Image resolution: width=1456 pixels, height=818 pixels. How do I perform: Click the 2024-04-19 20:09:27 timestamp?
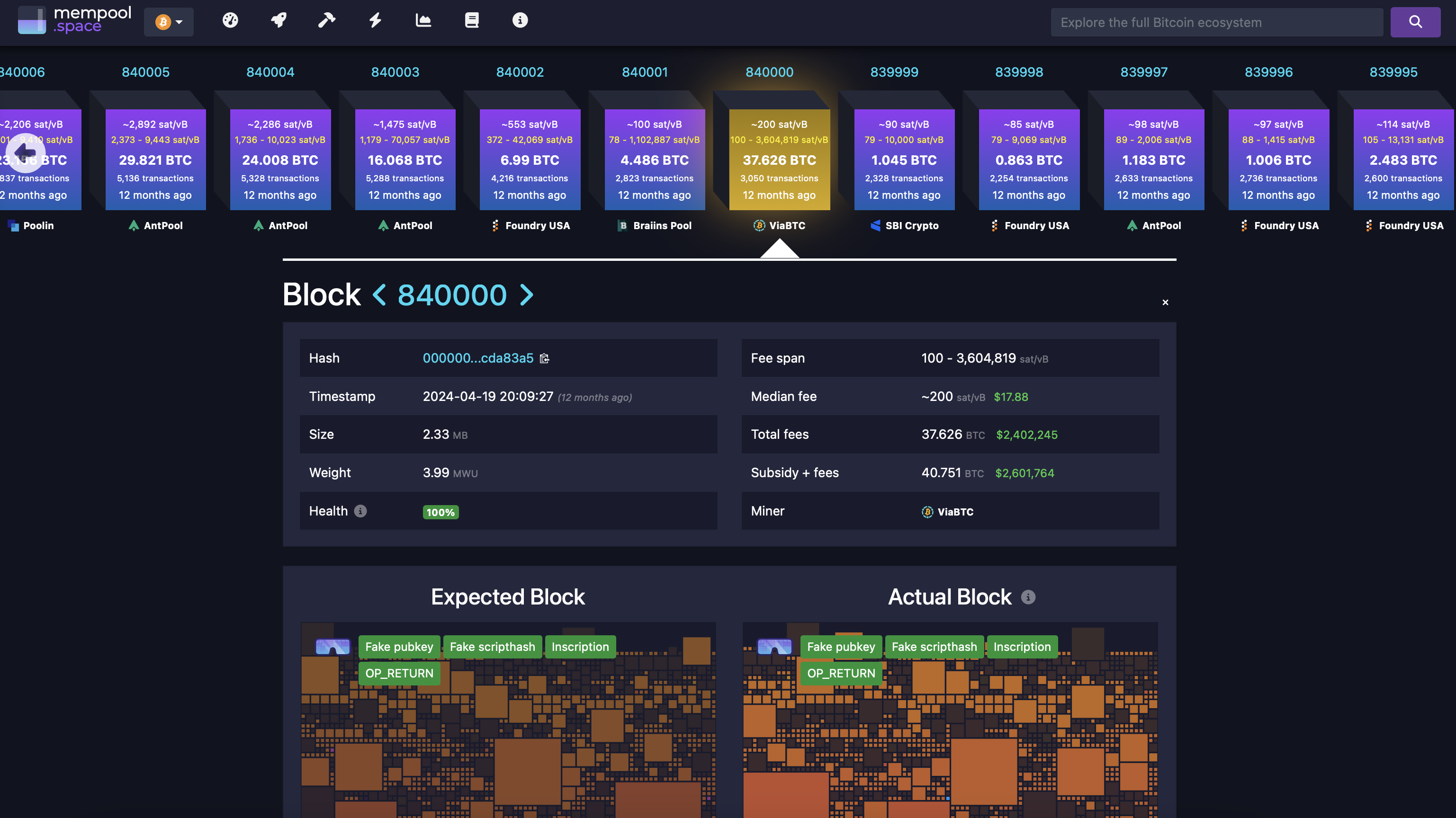point(488,396)
